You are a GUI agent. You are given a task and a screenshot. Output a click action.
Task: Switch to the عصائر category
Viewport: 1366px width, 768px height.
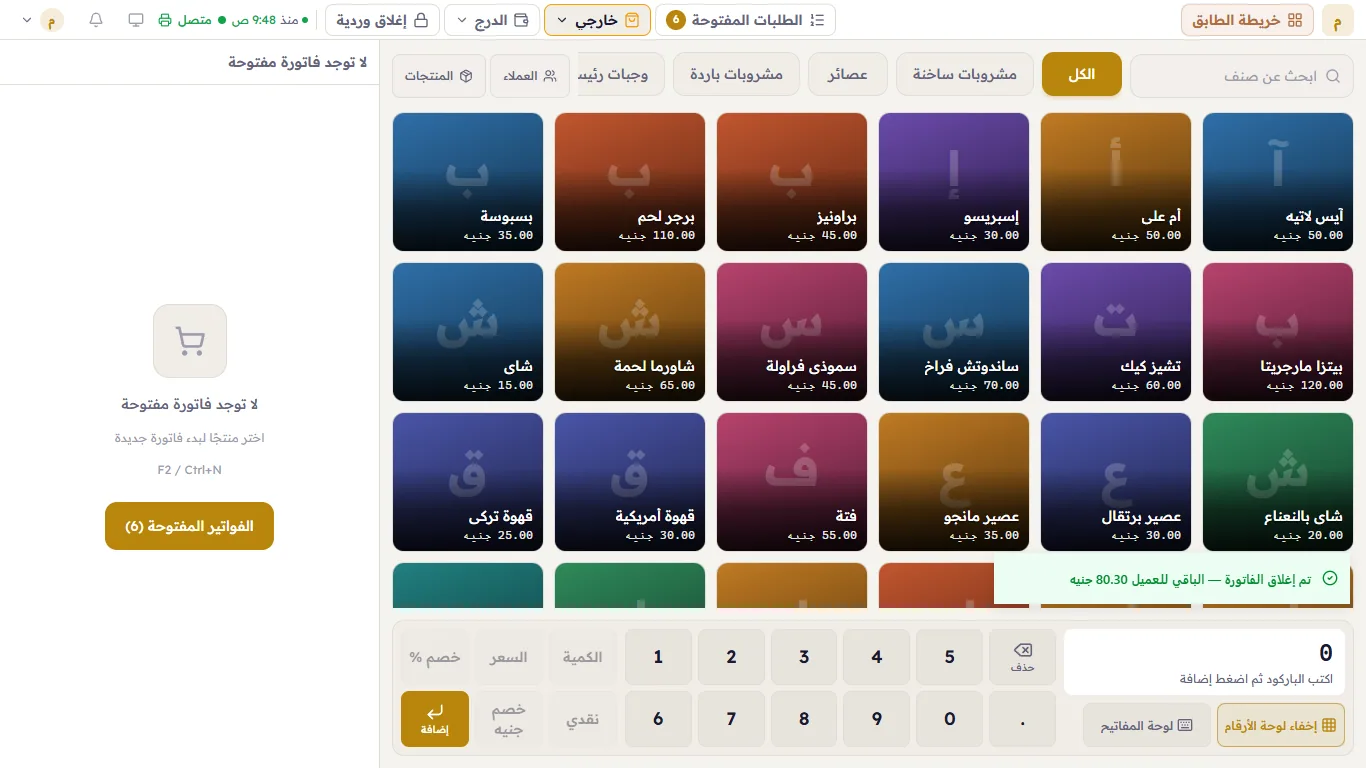pos(848,75)
